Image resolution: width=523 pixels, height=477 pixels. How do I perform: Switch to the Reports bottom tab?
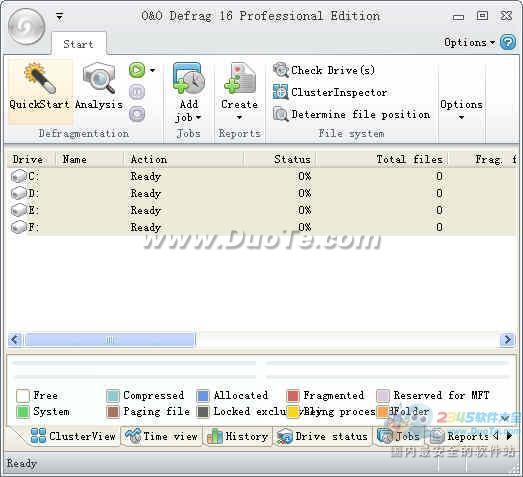(459, 436)
